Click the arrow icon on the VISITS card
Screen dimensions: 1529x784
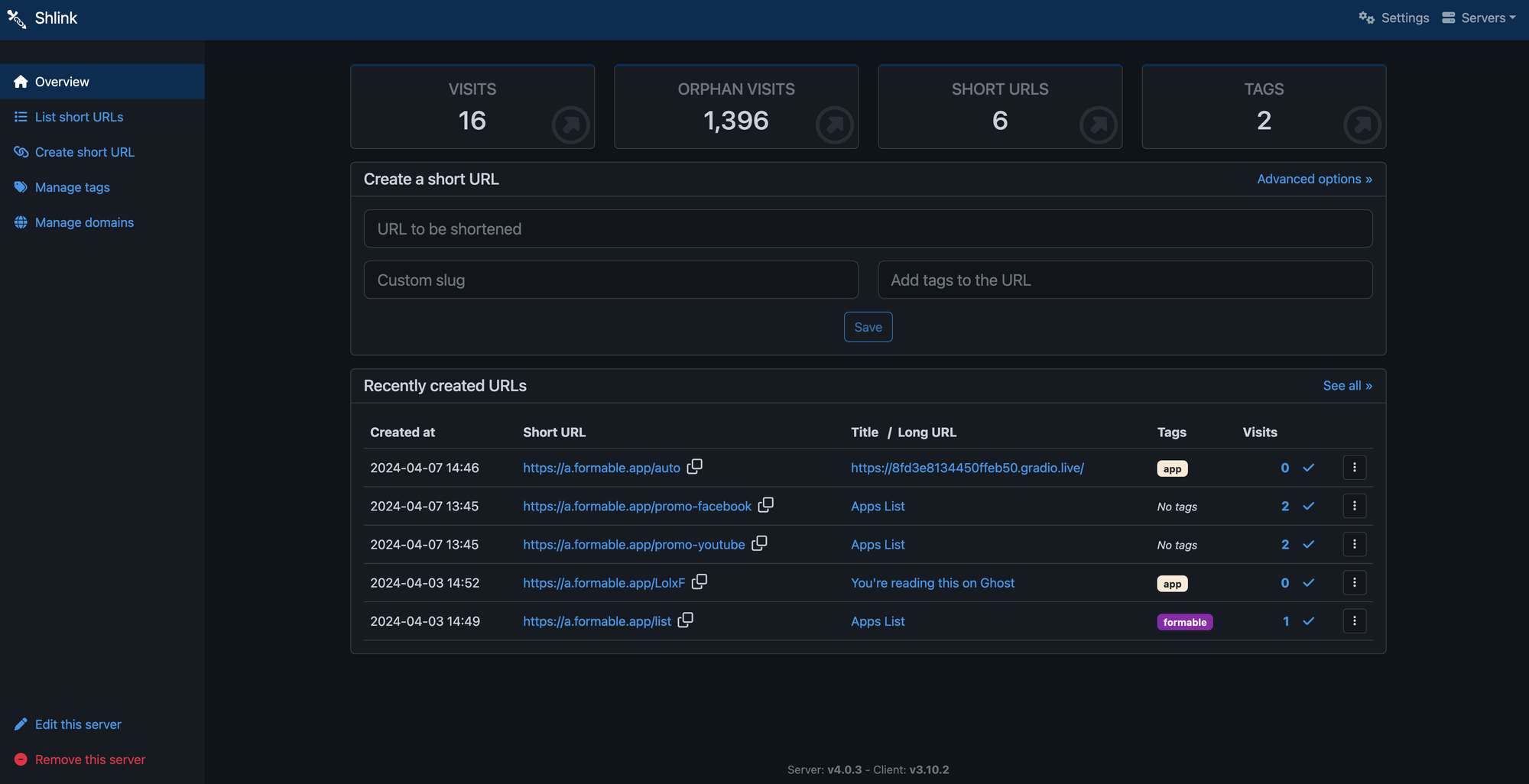[570, 125]
